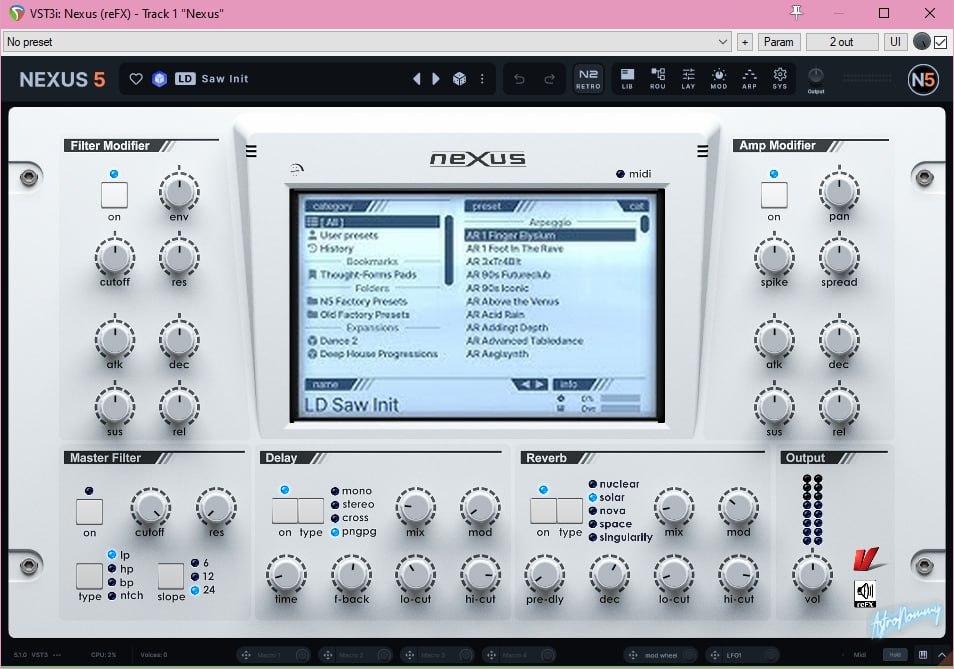Select N5 Factory Presets folder
The width and height of the screenshot is (954, 669).
click(x=364, y=301)
